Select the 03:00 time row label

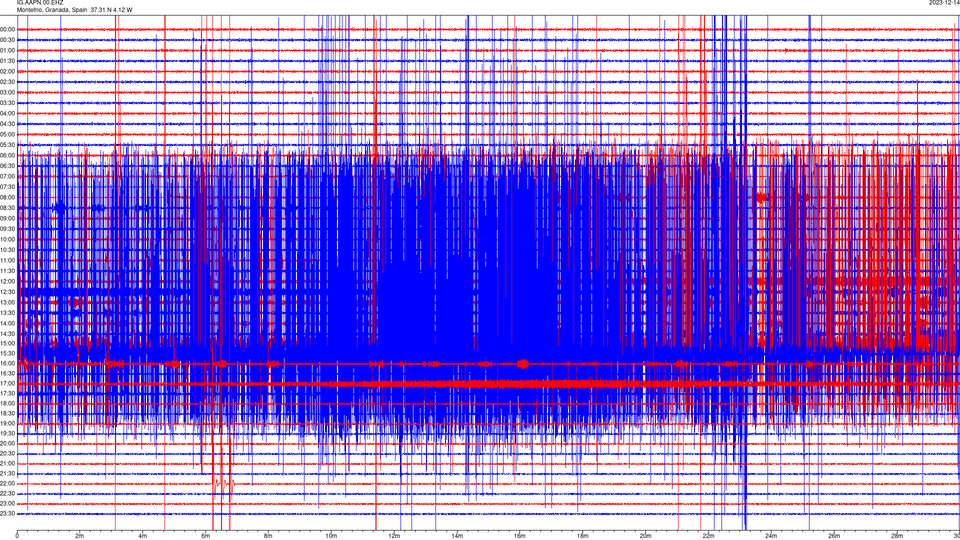(7, 92)
